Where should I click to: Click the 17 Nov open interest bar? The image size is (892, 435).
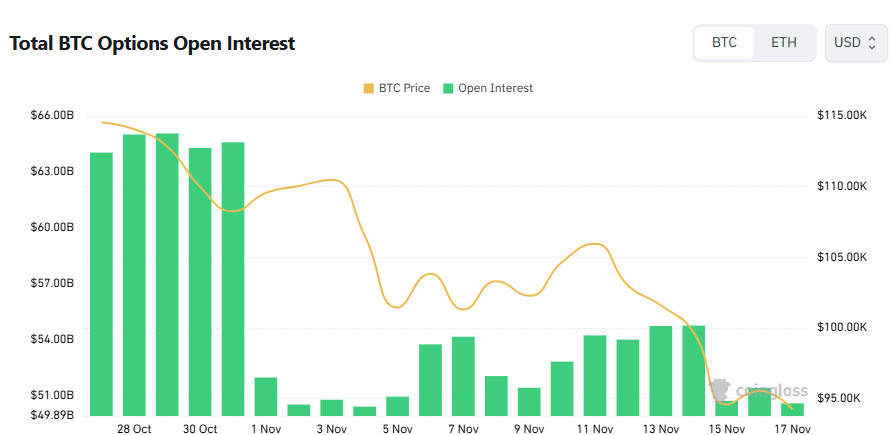(x=793, y=409)
